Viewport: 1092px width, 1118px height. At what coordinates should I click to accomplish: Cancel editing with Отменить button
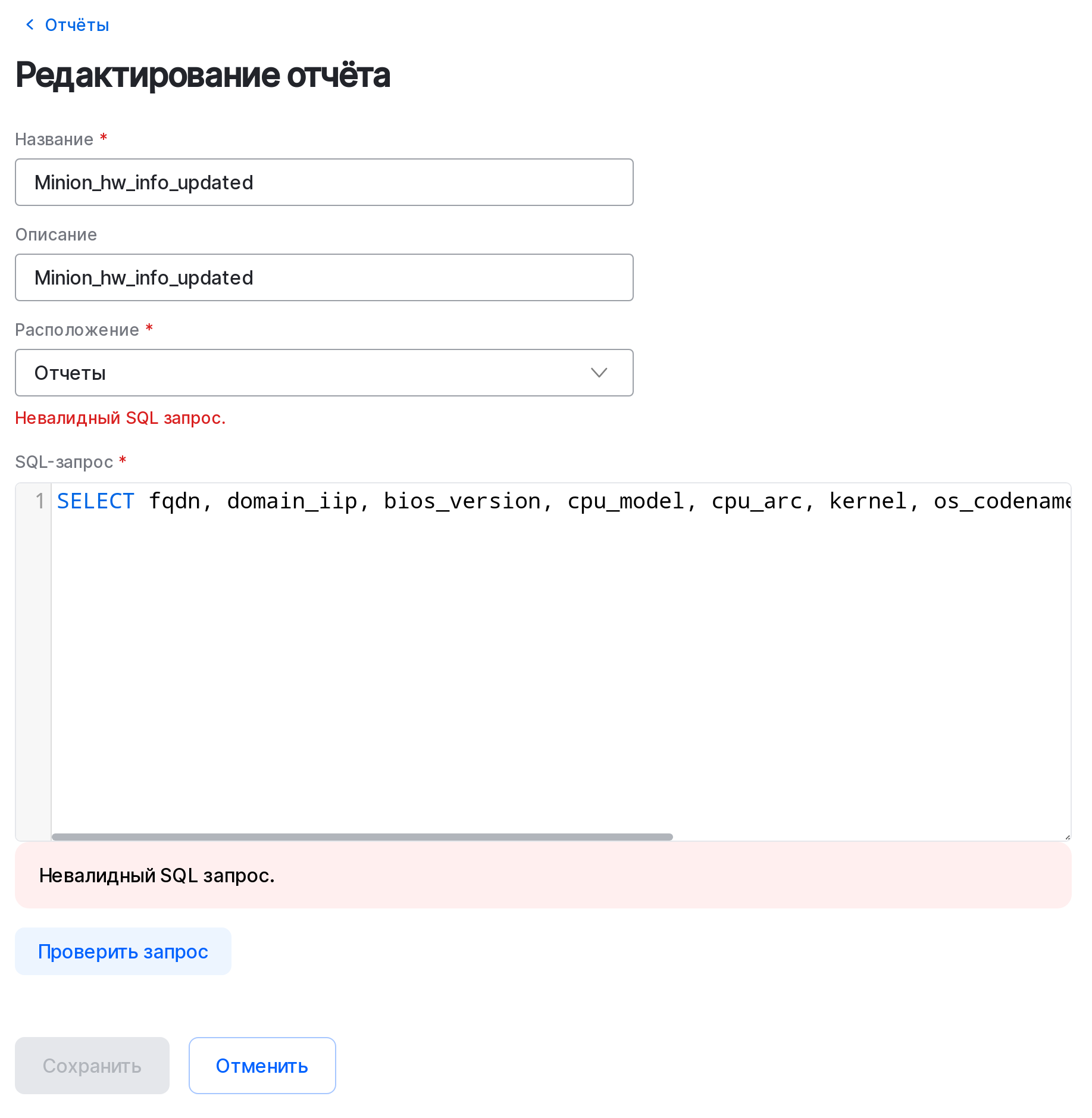262,1066
